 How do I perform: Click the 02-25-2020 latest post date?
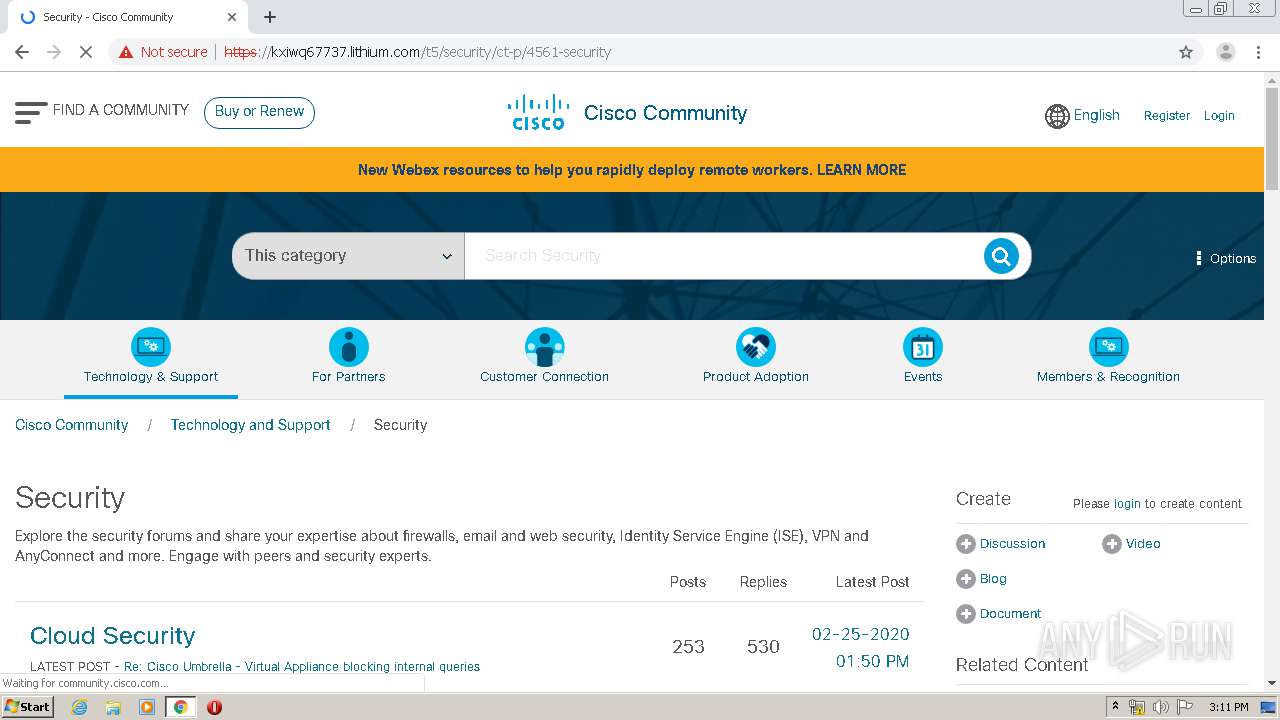(x=861, y=634)
